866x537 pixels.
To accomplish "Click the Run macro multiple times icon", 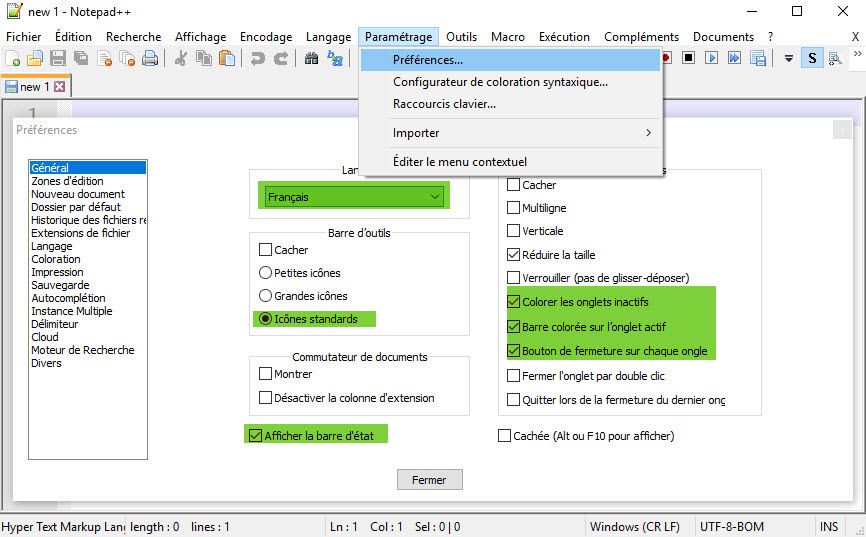I will pos(735,57).
